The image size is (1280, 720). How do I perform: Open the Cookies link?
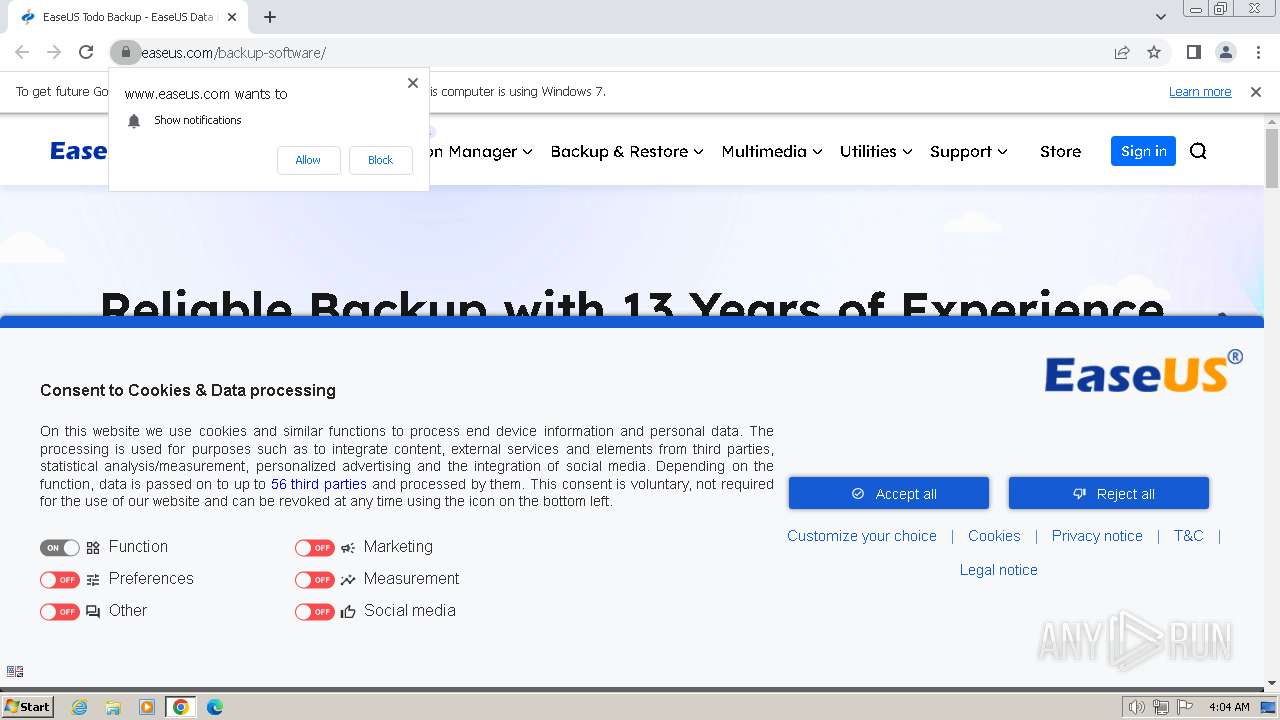coord(994,536)
